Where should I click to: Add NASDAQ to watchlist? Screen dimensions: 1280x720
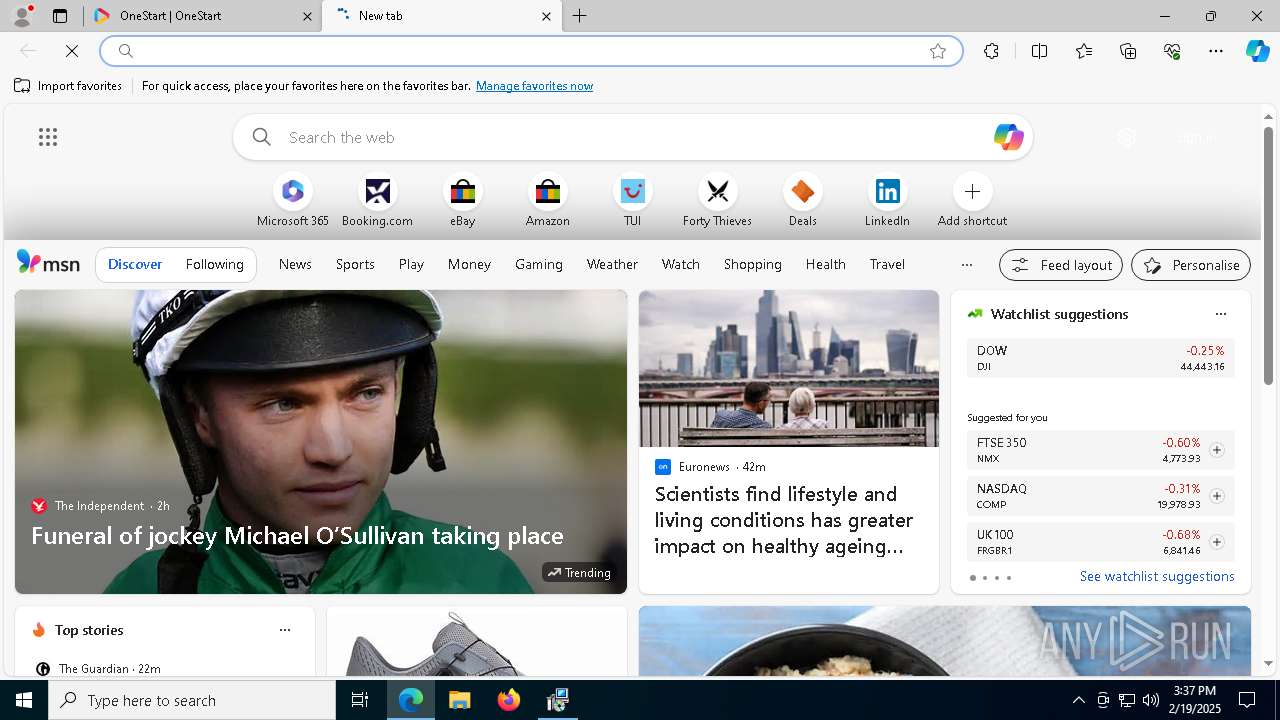[x=1216, y=496]
